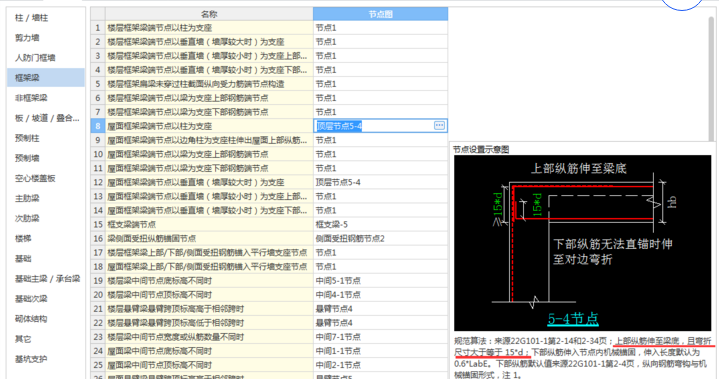Click row number 4 header

point(98,70)
